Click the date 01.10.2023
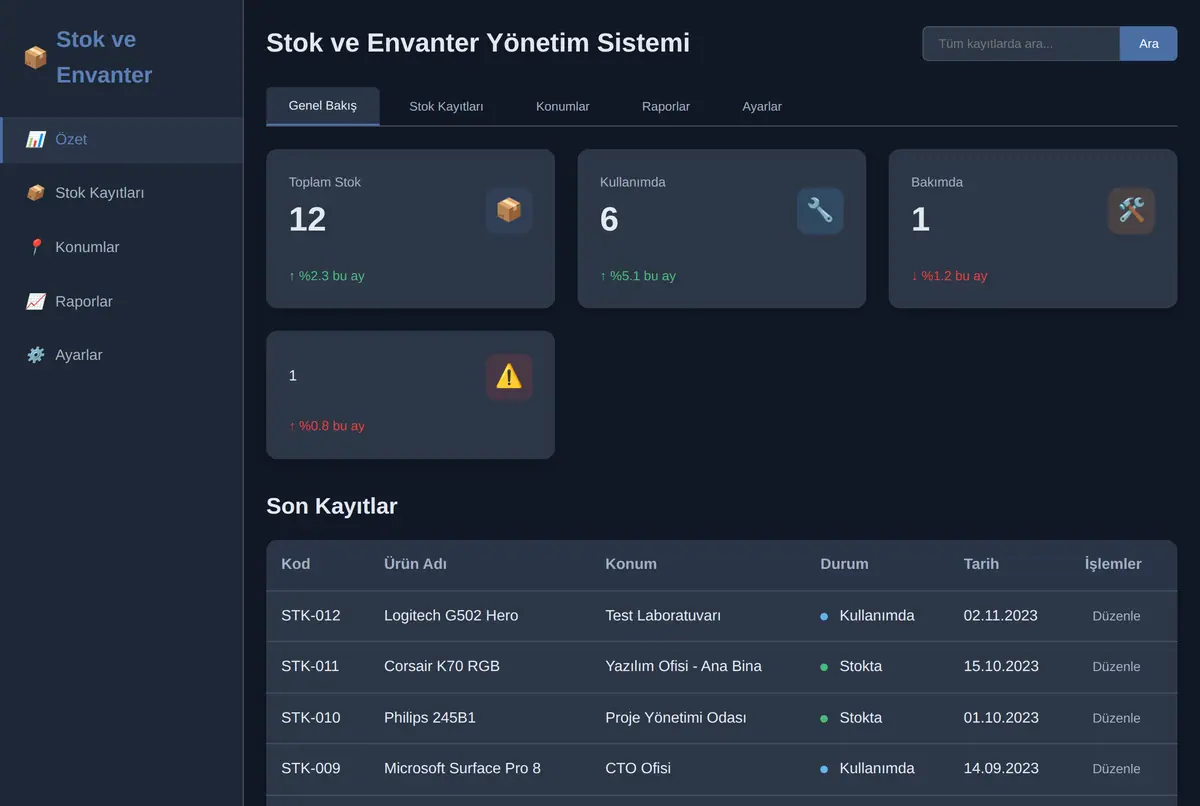 pyautogui.click(x=1001, y=718)
